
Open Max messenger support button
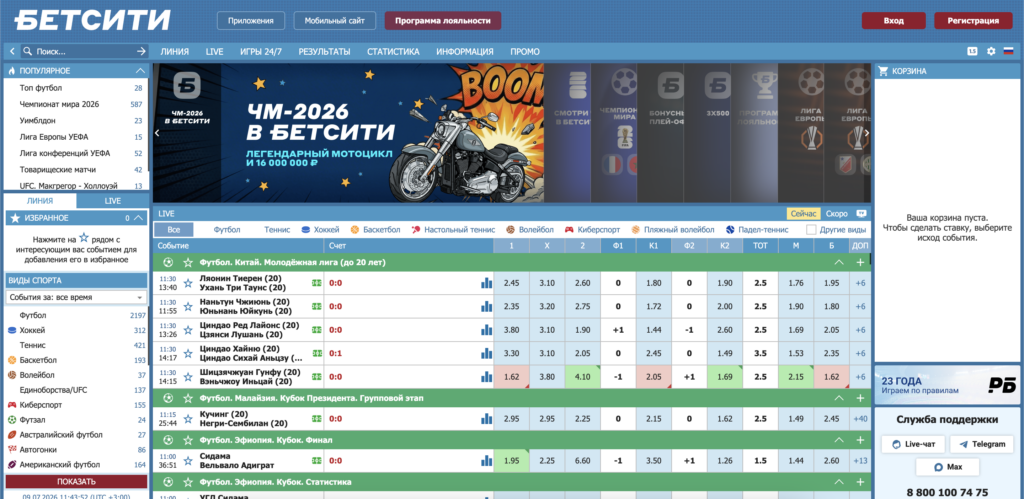pyautogui.click(x=947, y=467)
